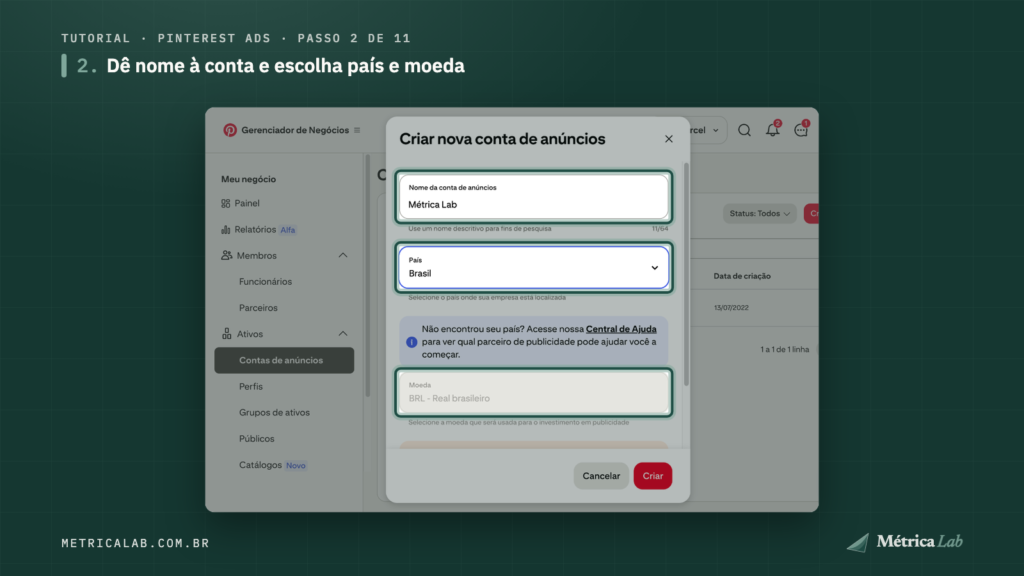Viewport: 1024px width, 576px height.
Task: Open the search magnifier icon
Action: pos(744,130)
